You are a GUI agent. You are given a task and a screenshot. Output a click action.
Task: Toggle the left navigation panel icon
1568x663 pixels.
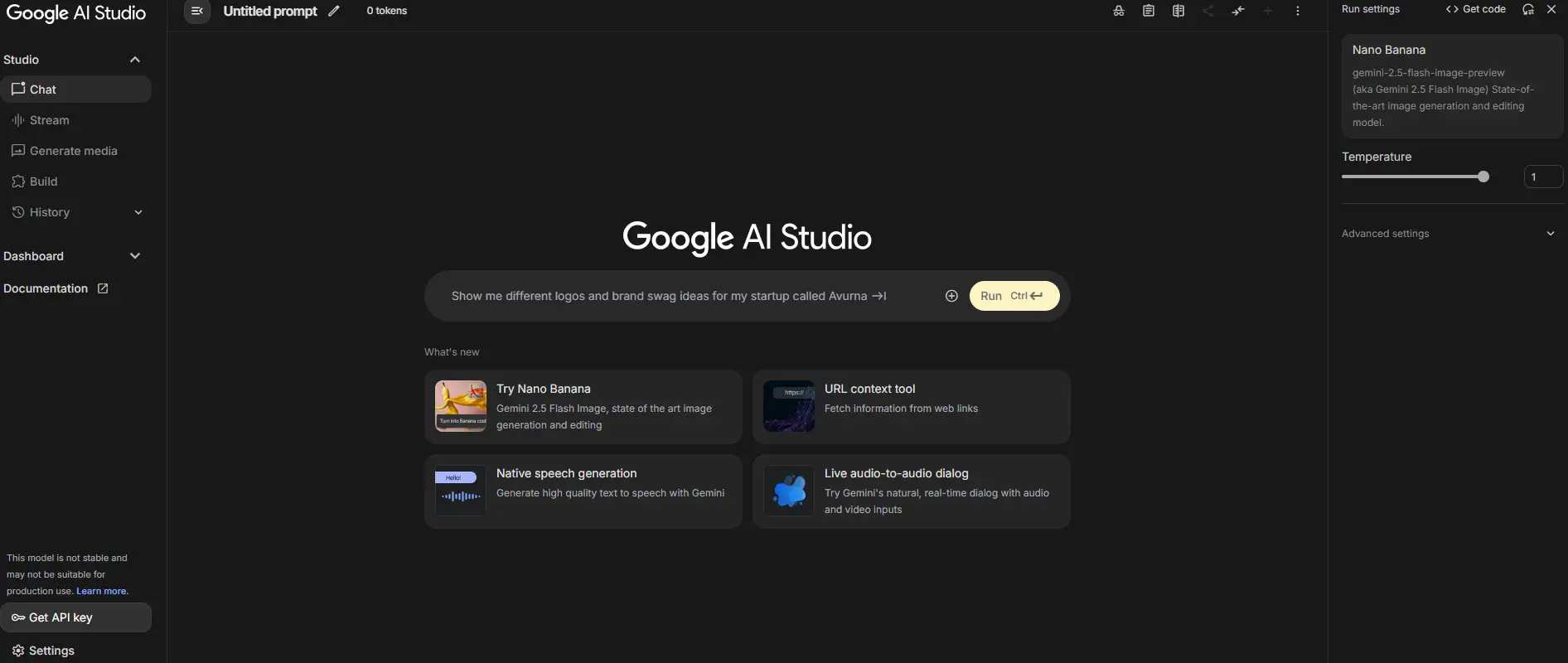(x=197, y=11)
